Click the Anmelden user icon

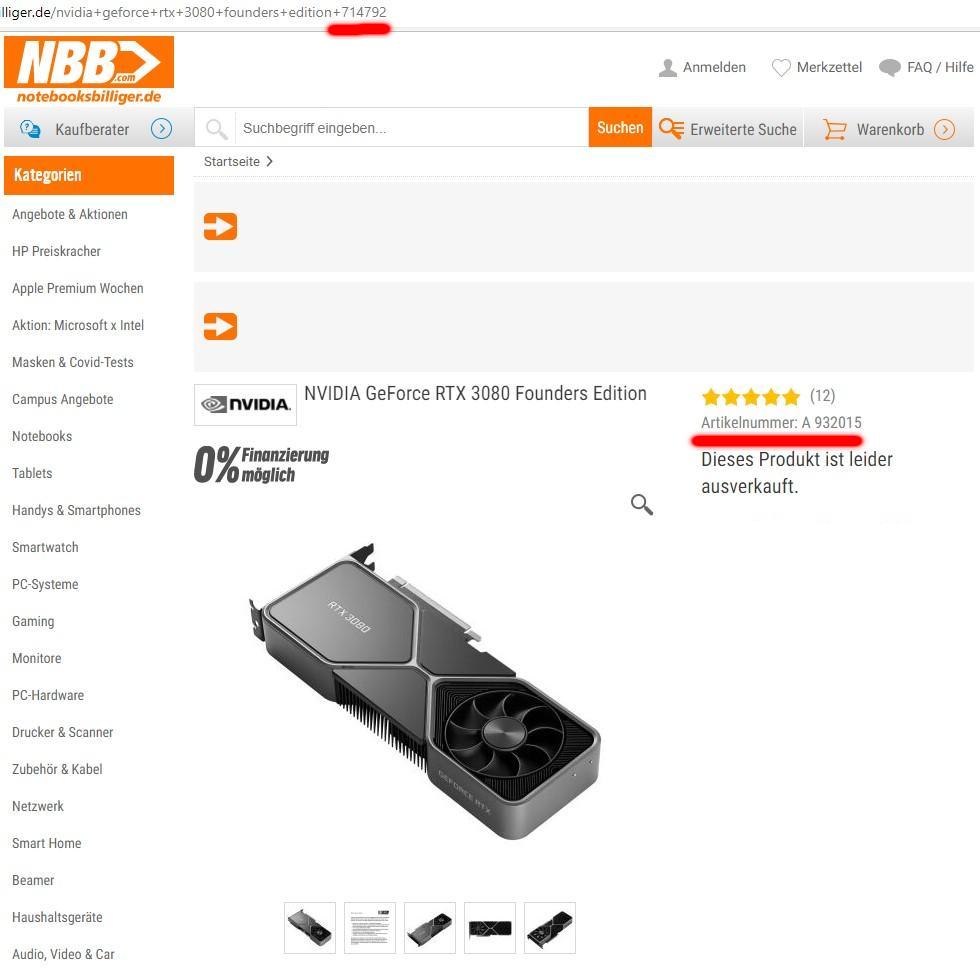pyautogui.click(x=668, y=68)
